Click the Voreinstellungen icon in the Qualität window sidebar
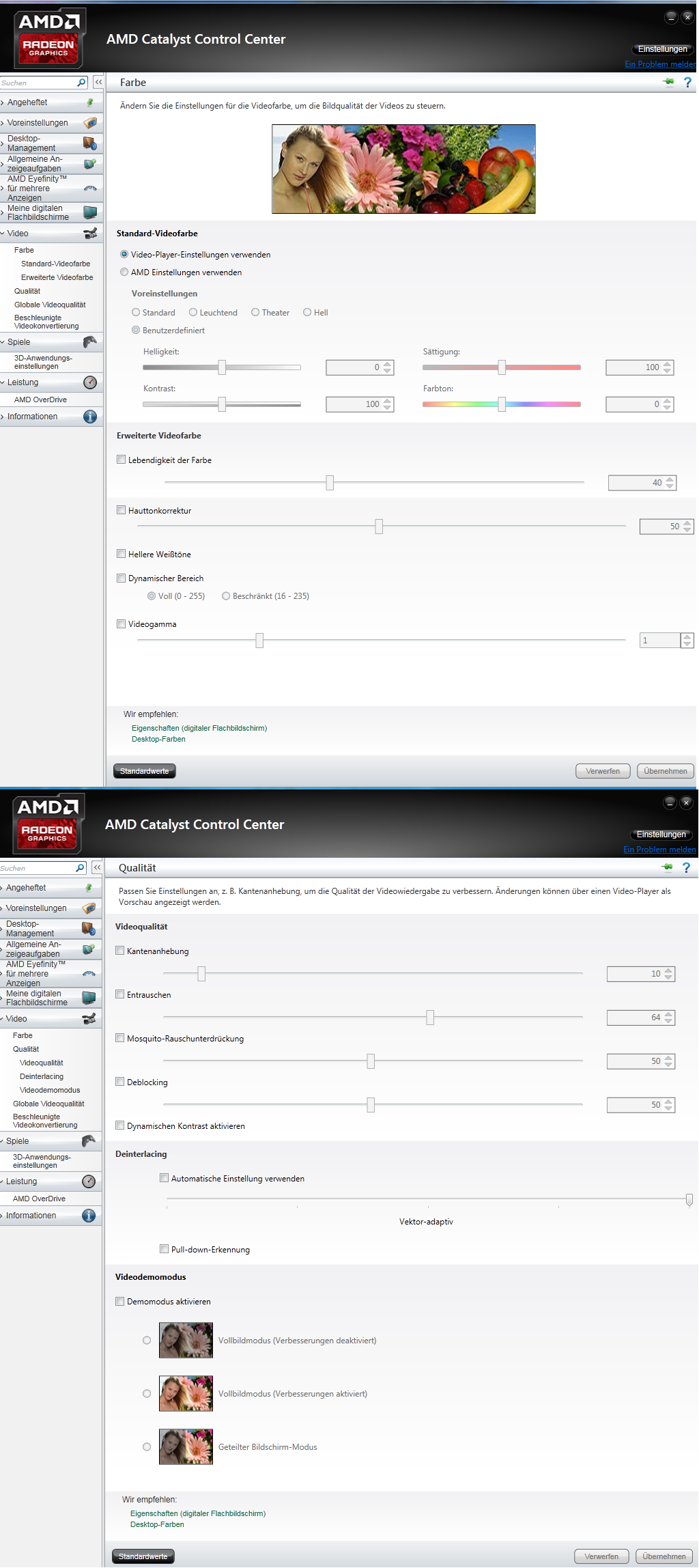The height and width of the screenshot is (1568, 699). pos(88,908)
